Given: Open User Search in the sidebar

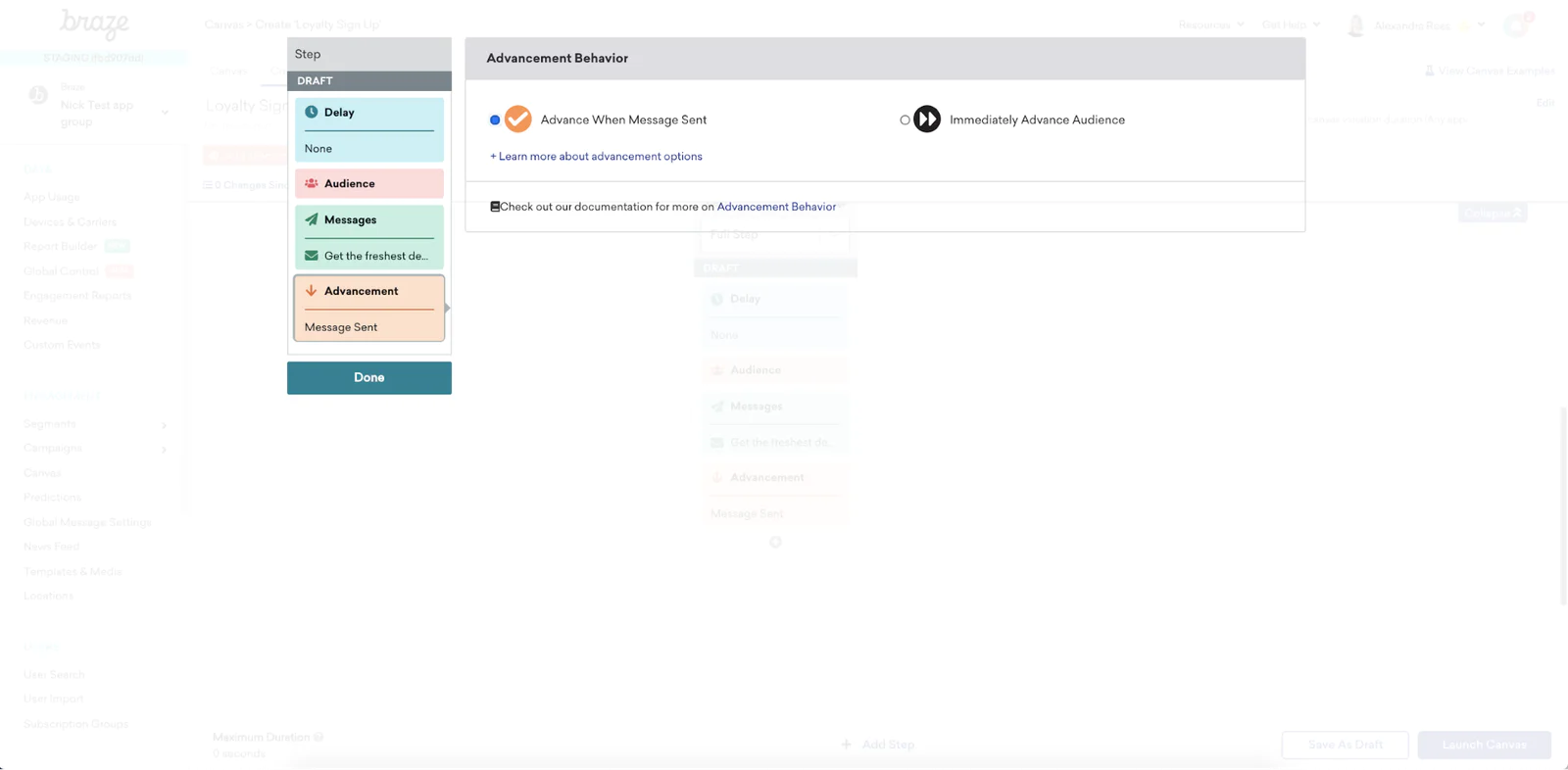Looking at the screenshot, I should [x=54, y=675].
